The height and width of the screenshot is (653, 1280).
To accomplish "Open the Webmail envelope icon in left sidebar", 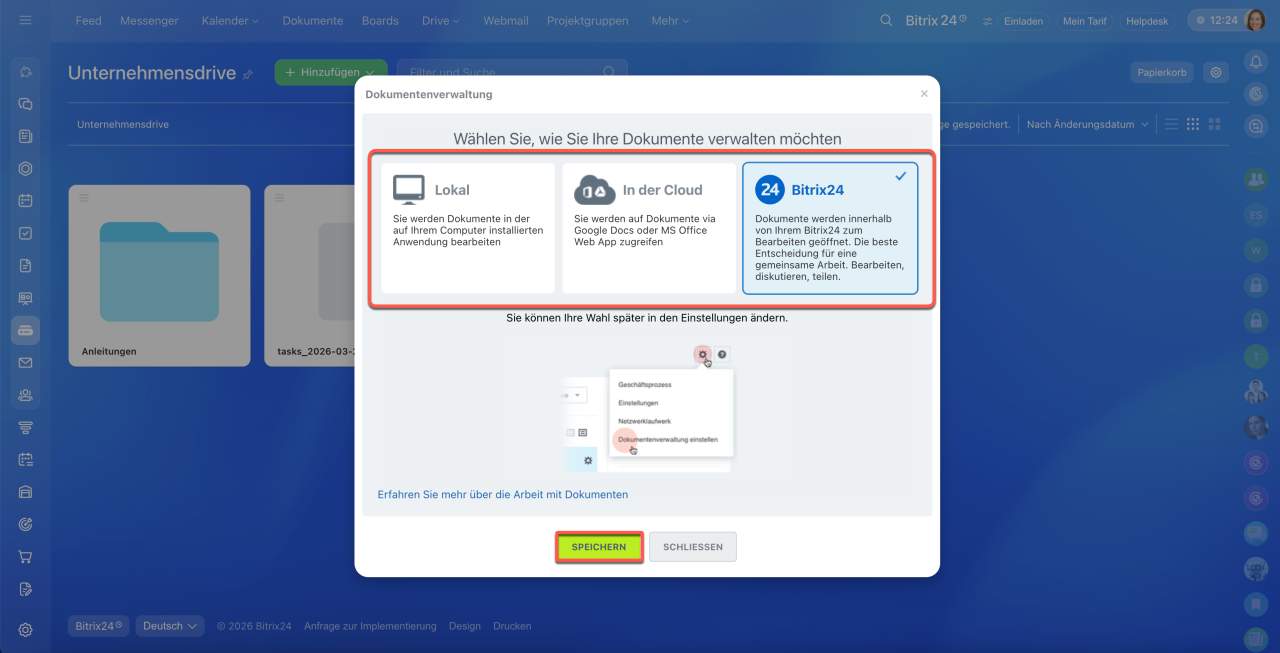I will (26, 362).
